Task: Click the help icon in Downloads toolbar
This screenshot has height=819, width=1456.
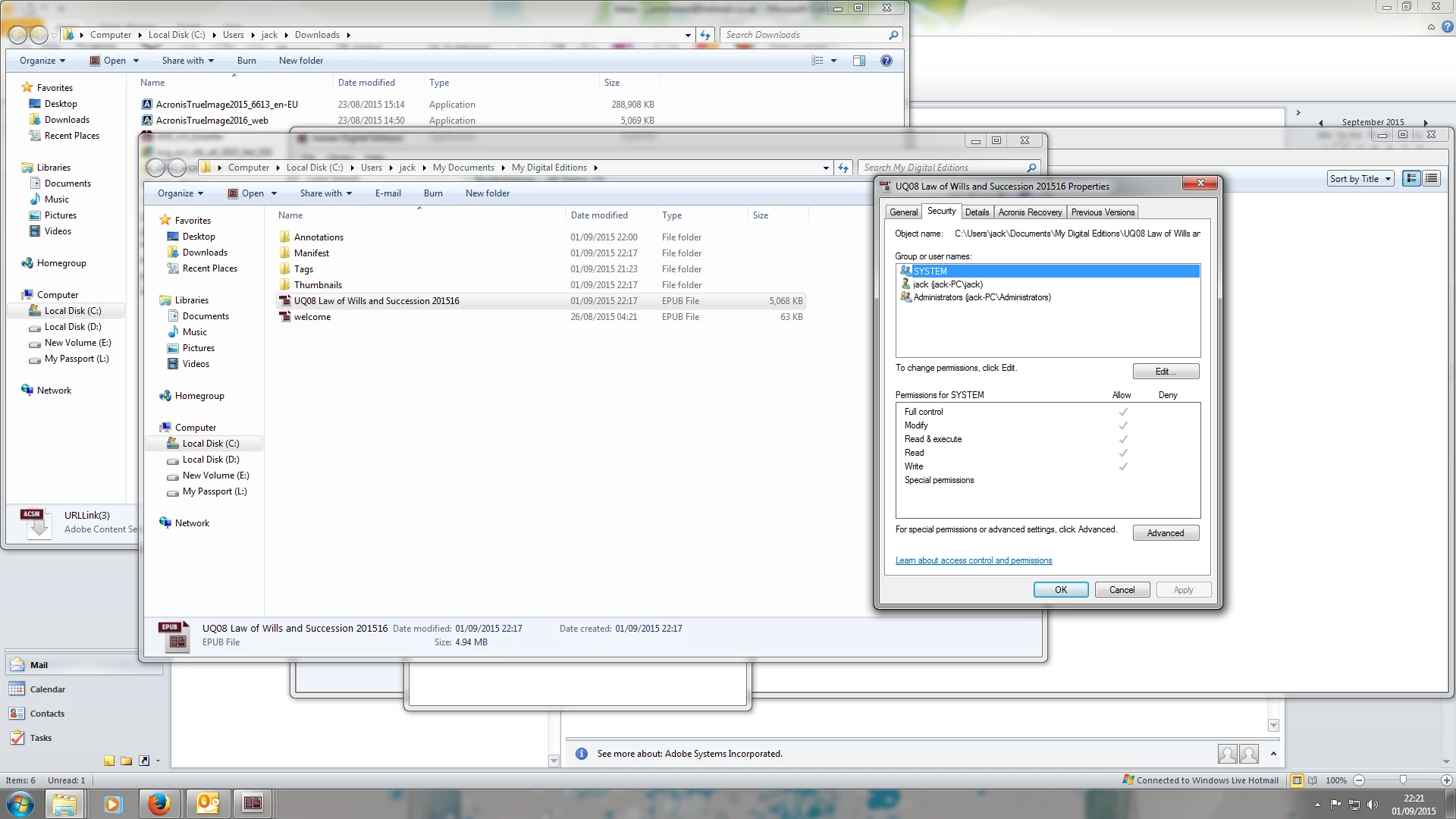Action: pyautogui.click(x=886, y=61)
